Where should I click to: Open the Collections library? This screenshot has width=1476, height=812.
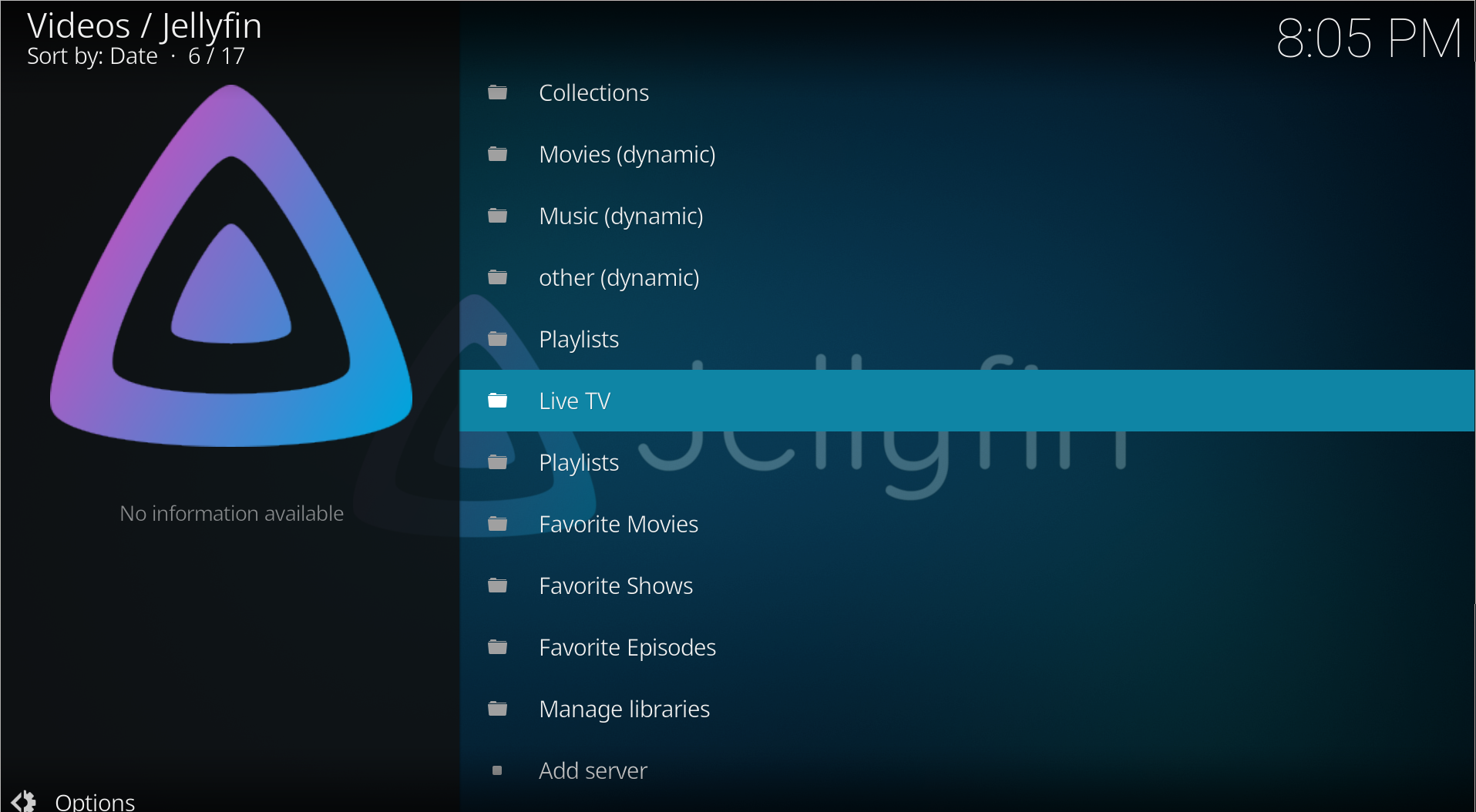click(x=593, y=92)
